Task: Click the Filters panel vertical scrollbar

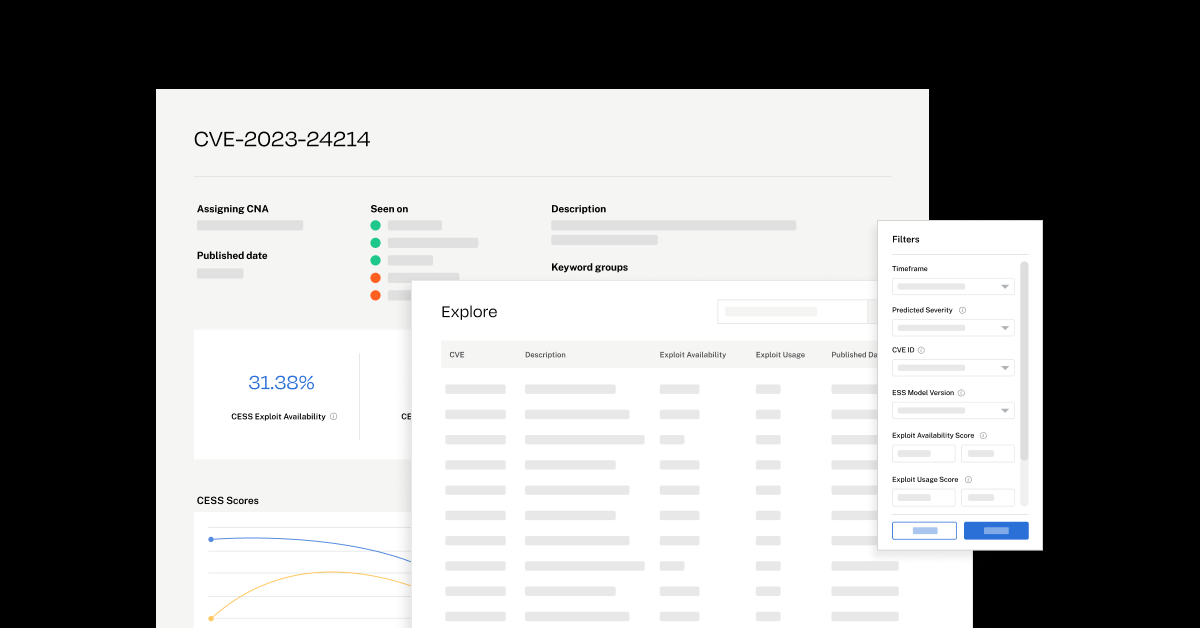Action: 1024,360
